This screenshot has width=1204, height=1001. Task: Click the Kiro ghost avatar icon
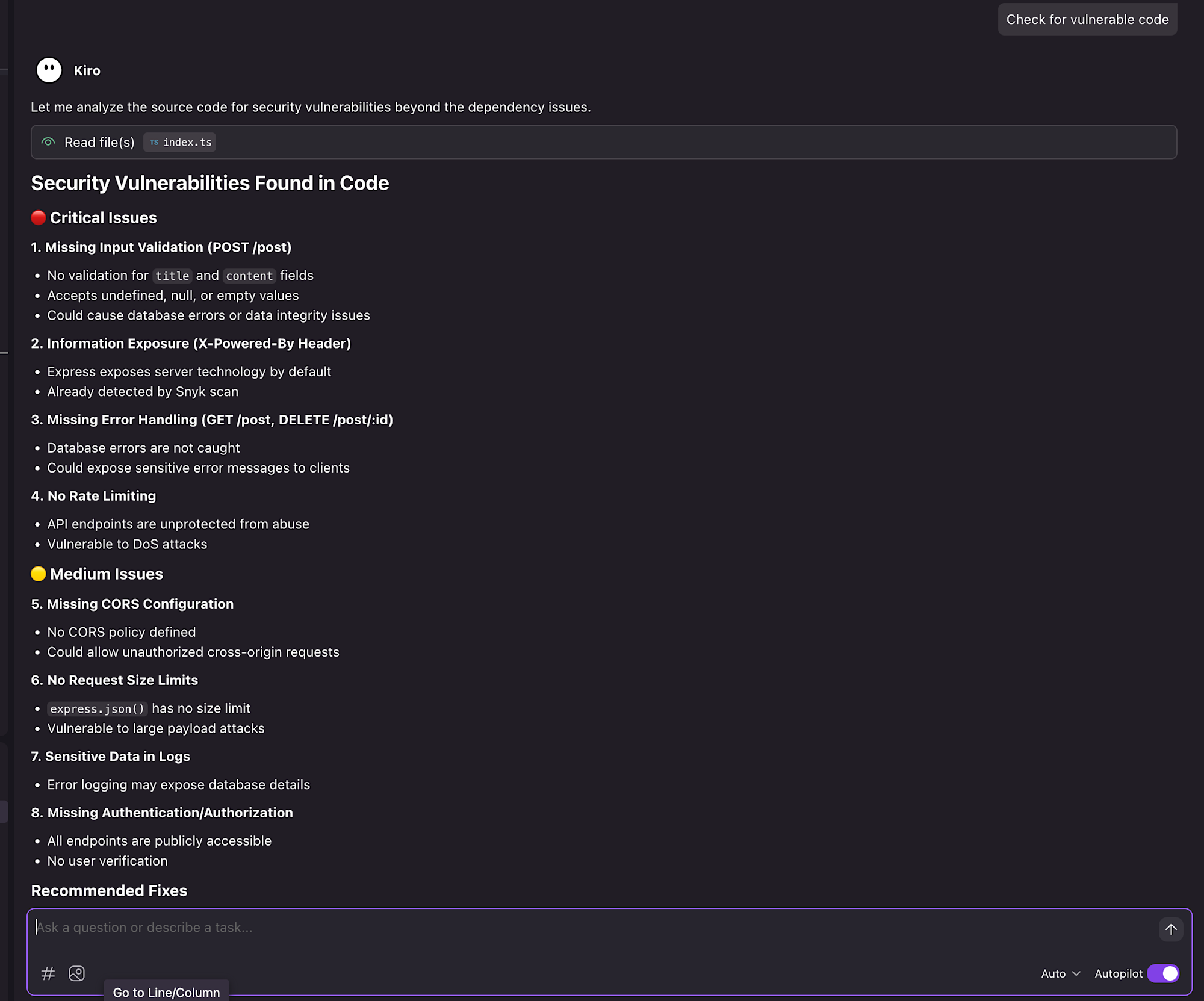[x=49, y=70]
